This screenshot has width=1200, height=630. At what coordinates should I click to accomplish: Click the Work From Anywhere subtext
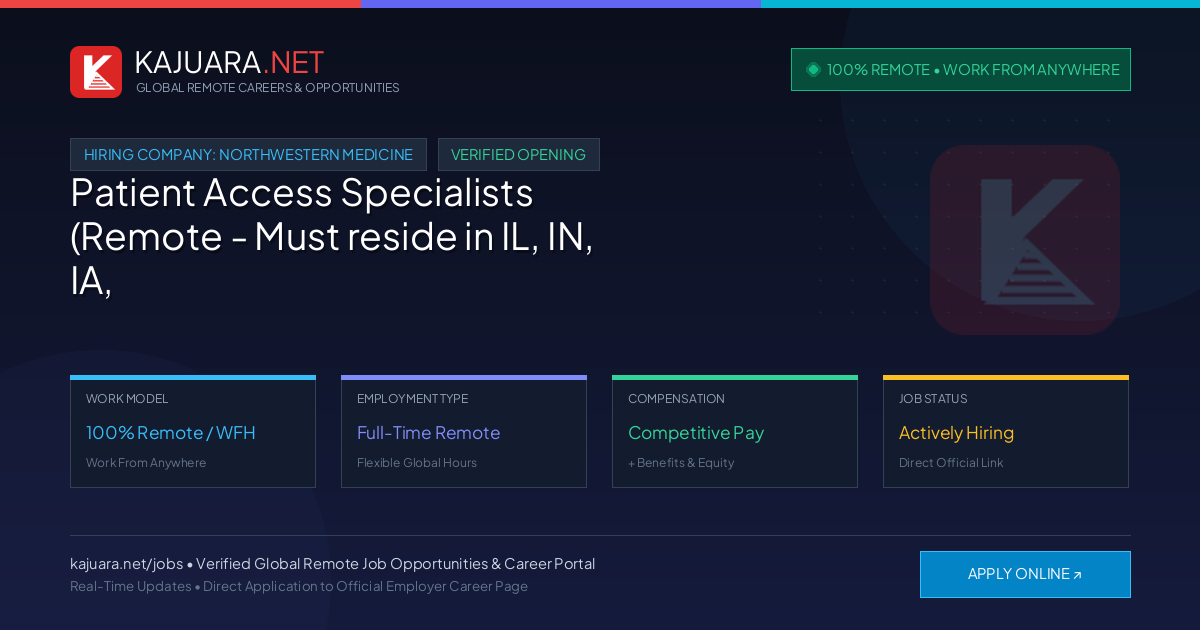(x=146, y=463)
